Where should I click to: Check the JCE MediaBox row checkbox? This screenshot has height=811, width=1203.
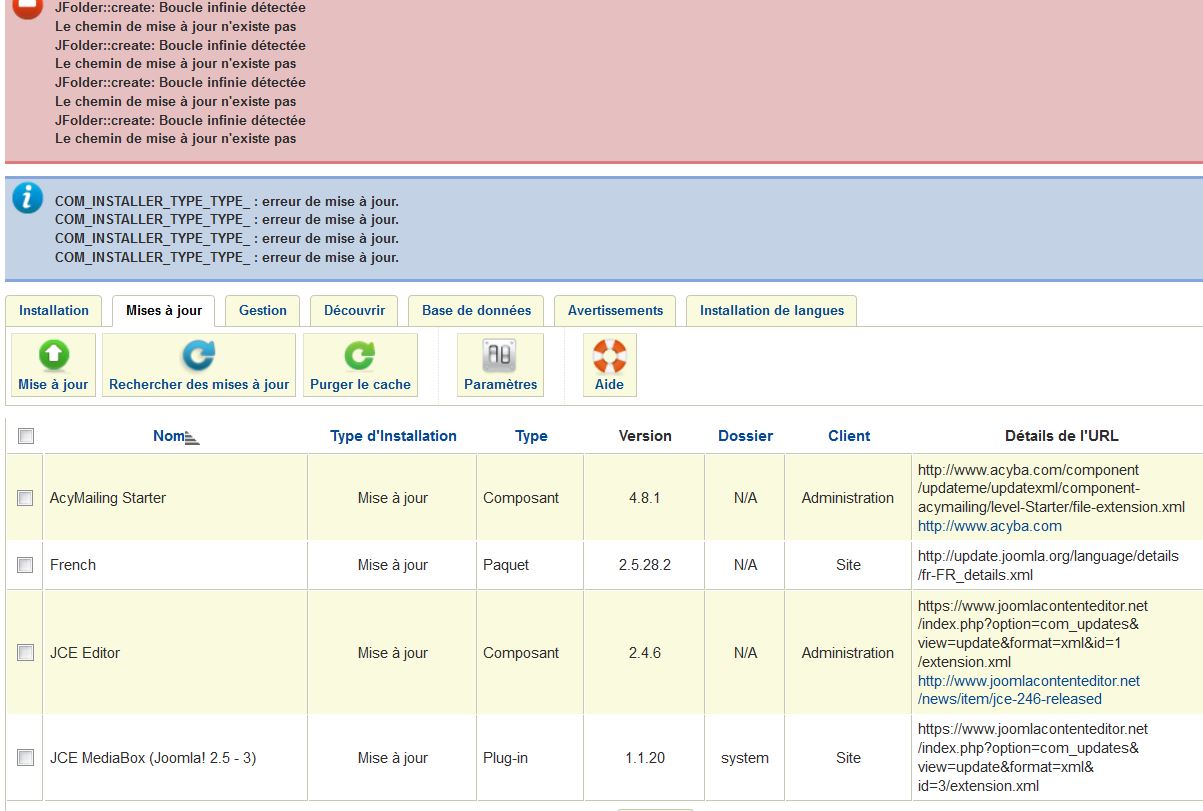(x=26, y=758)
